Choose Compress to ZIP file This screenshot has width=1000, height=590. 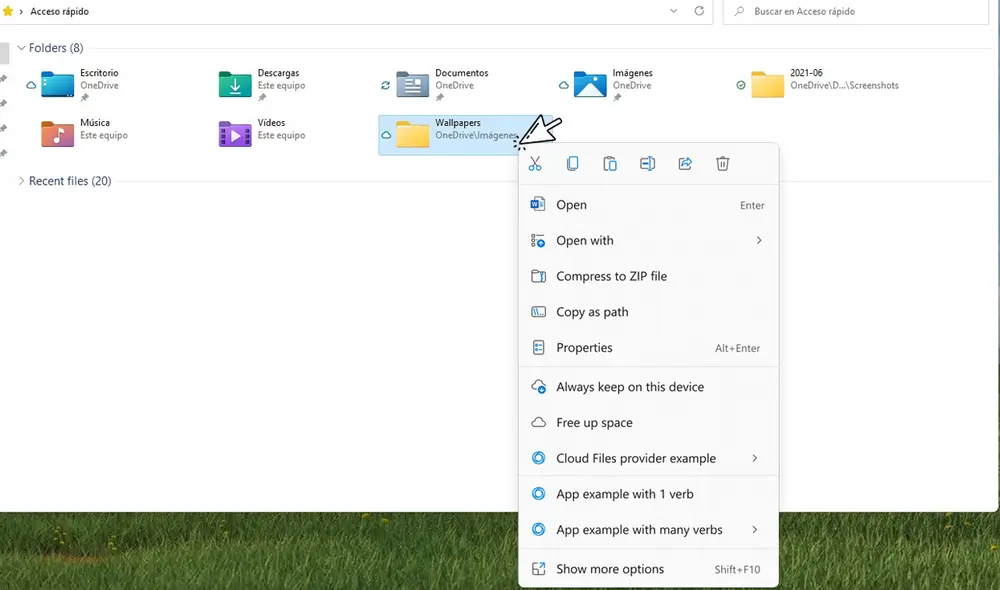pyautogui.click(x=612, y=276)
